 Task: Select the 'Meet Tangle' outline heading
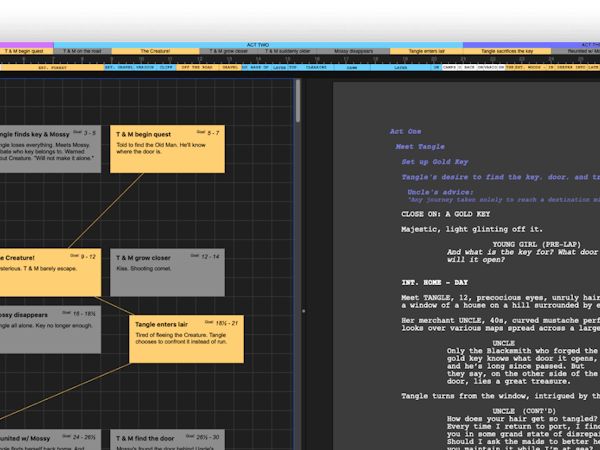[420, 146]
